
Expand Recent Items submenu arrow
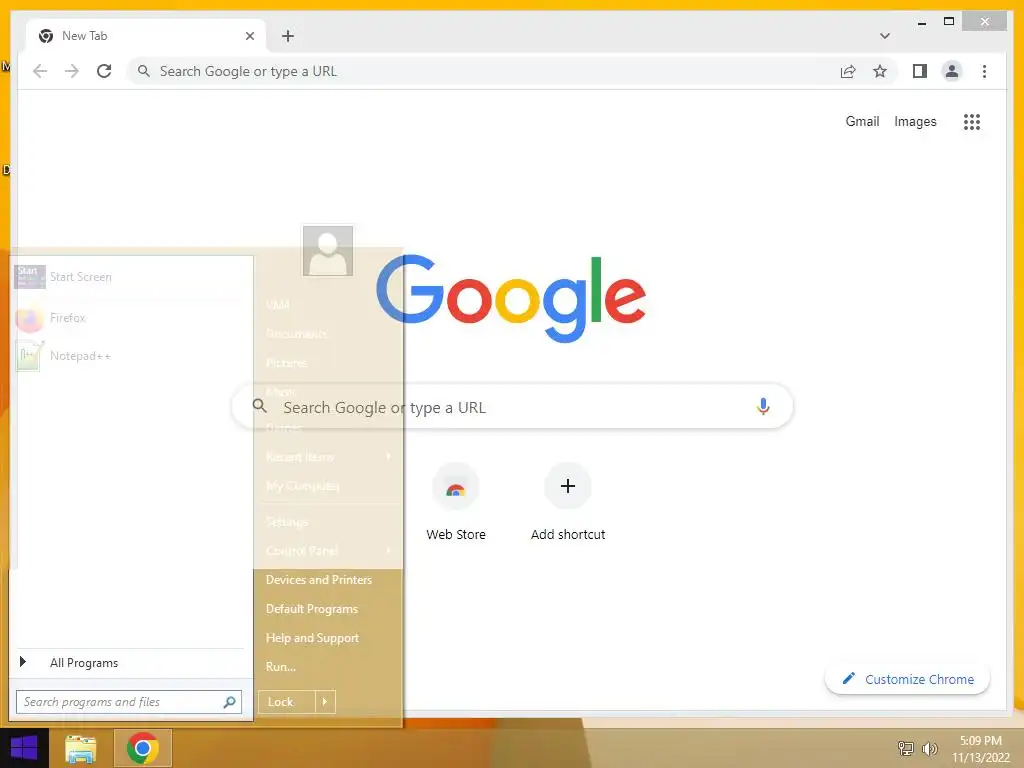click(x=389, y=456)
